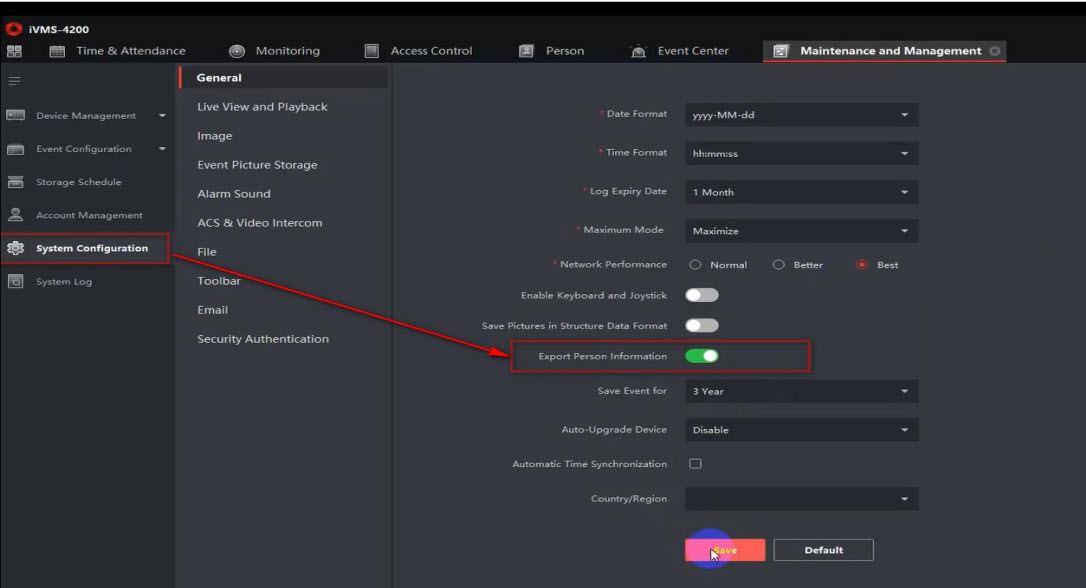Open the Country/Region combo box
This screenshot has height=588, width=1086.
tap(801, 499)
